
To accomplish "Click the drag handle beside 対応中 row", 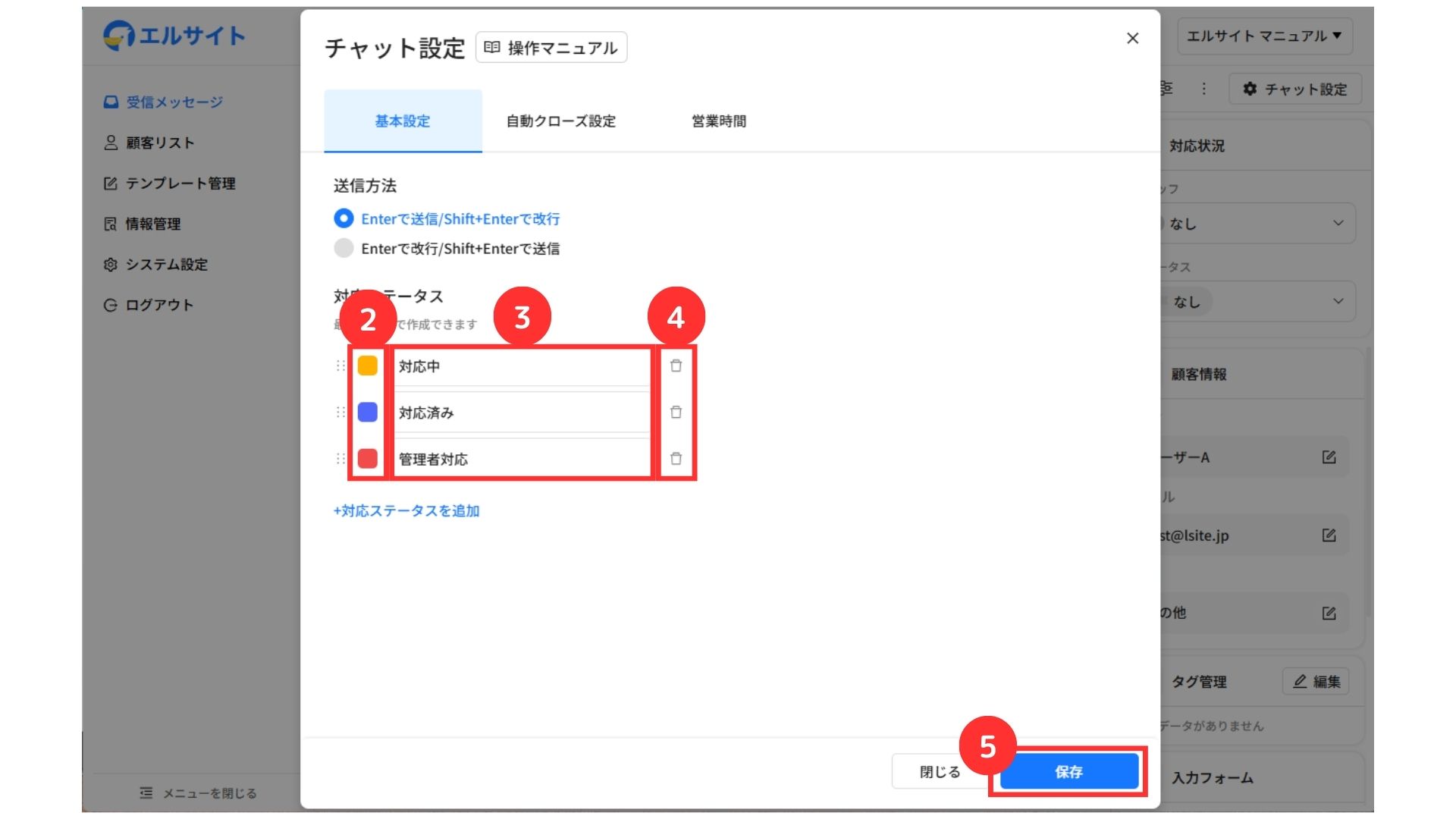I will (340, 366).
